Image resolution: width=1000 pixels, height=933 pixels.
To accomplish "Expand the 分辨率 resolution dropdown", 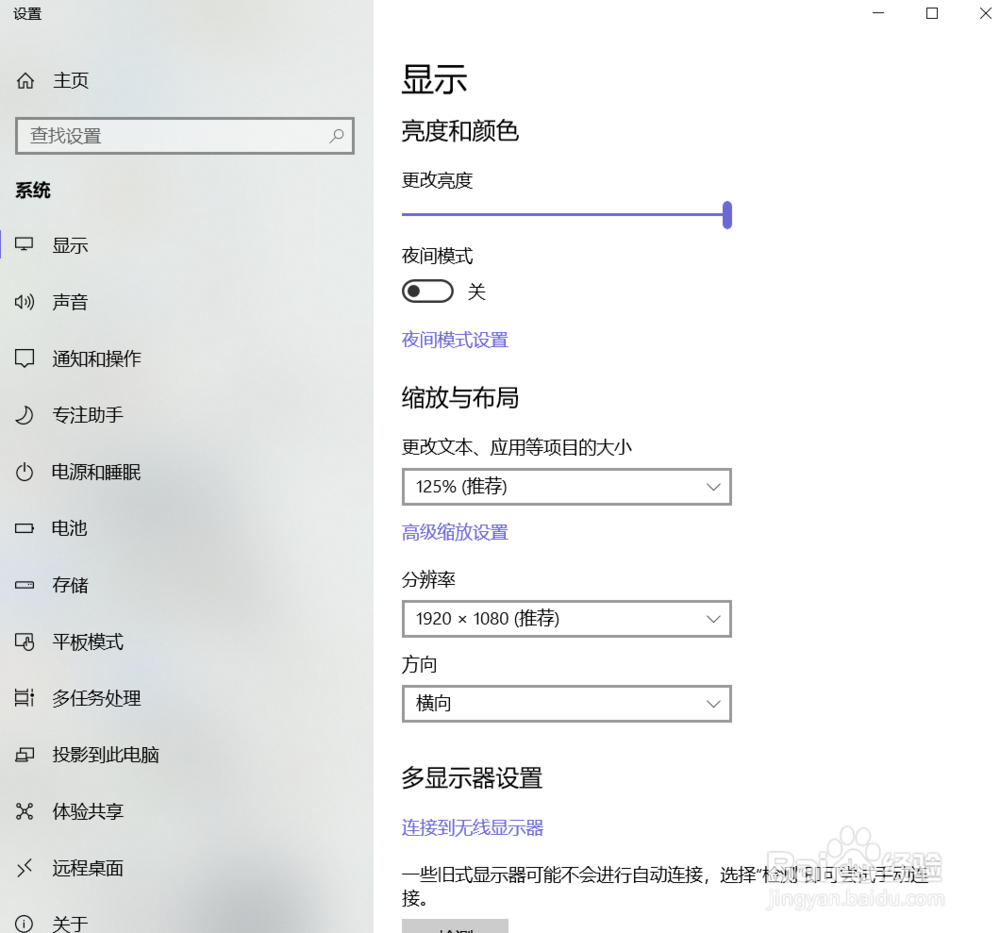I will pos(566,619).
